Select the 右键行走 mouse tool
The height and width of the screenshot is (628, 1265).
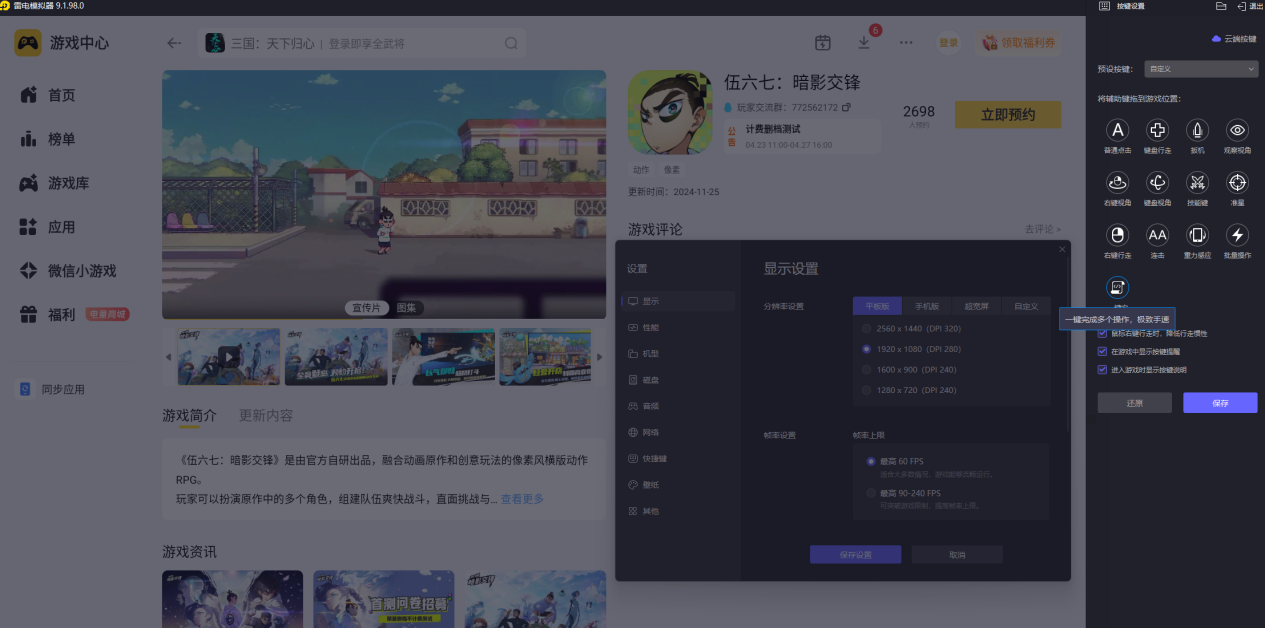point(1117,236)
